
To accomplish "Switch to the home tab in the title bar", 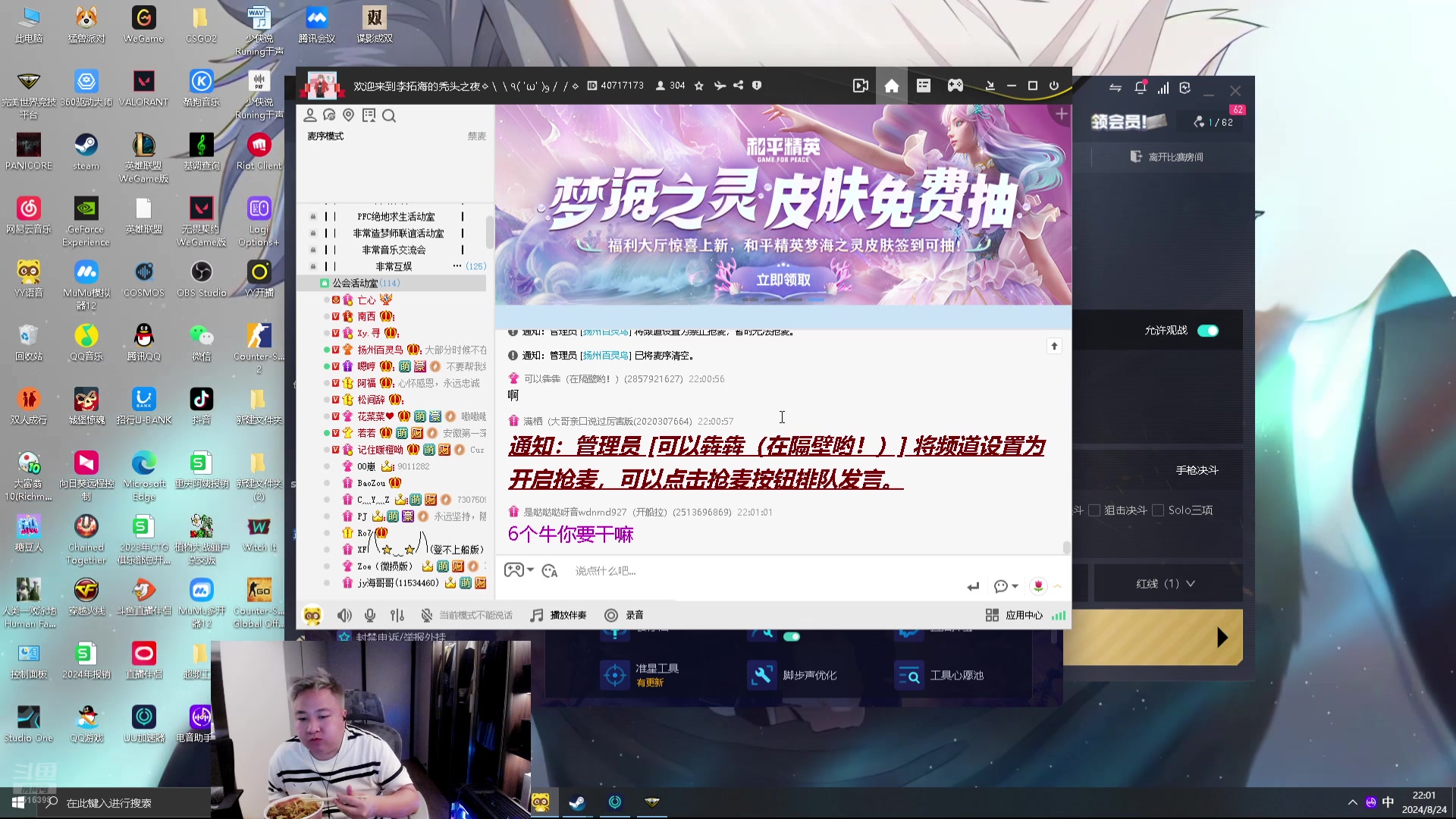I will coord(891,86).
